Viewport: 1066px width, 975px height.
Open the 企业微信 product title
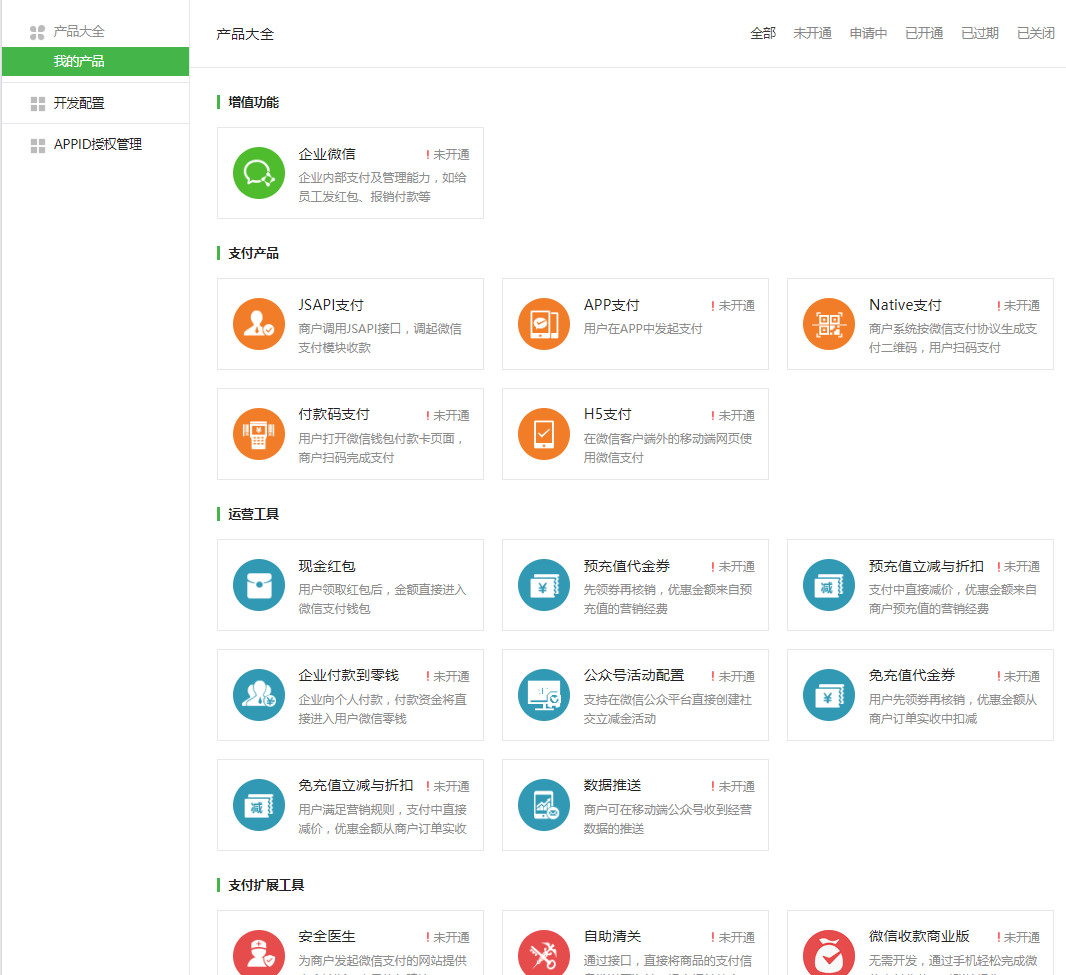(x=327, y=154)
